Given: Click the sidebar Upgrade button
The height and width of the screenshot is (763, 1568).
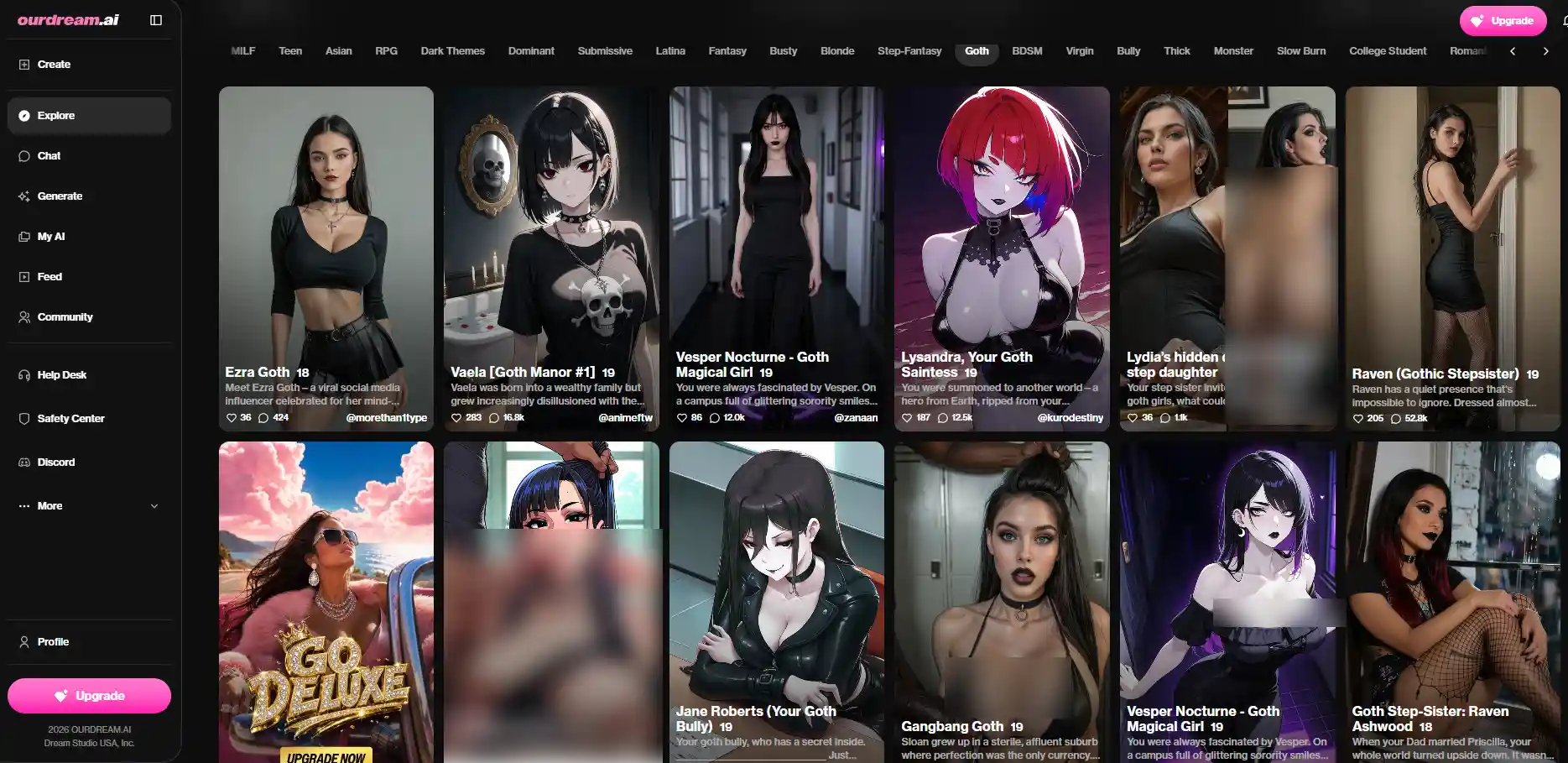Looking at the screenshot, I should tap(89, 696).
